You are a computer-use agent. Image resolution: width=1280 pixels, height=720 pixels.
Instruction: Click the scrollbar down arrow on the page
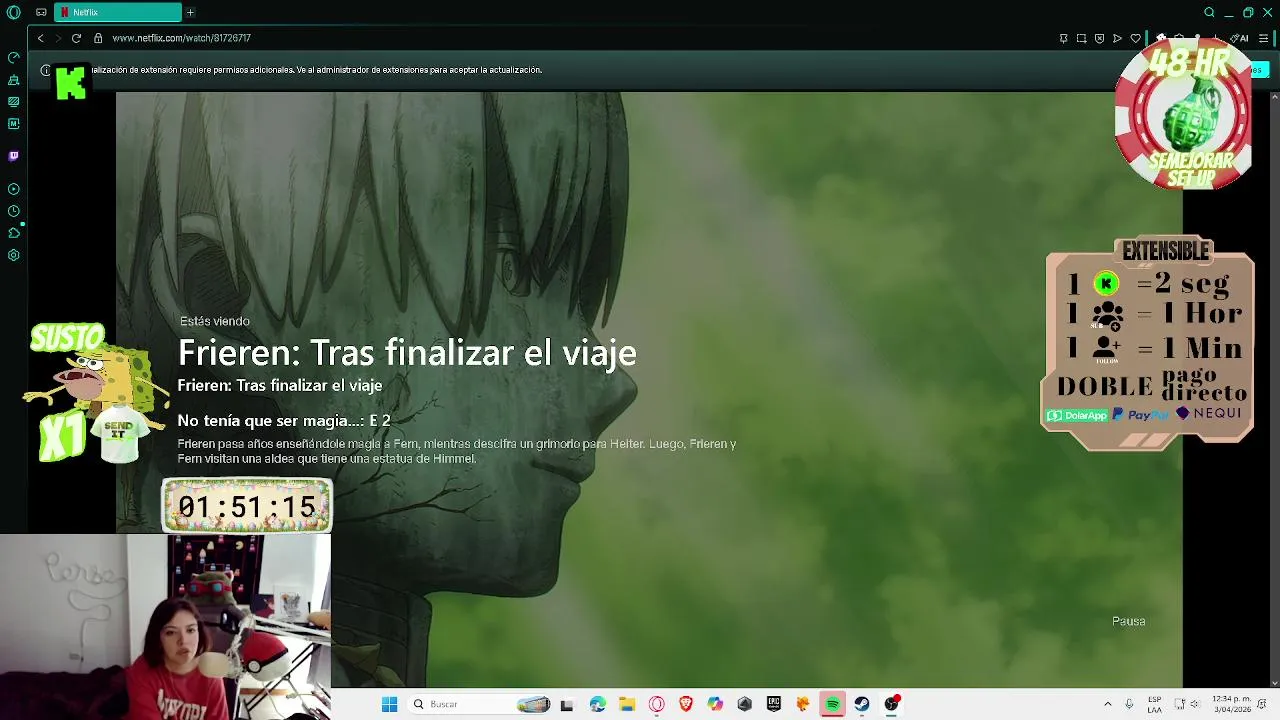pos(1274,683)
